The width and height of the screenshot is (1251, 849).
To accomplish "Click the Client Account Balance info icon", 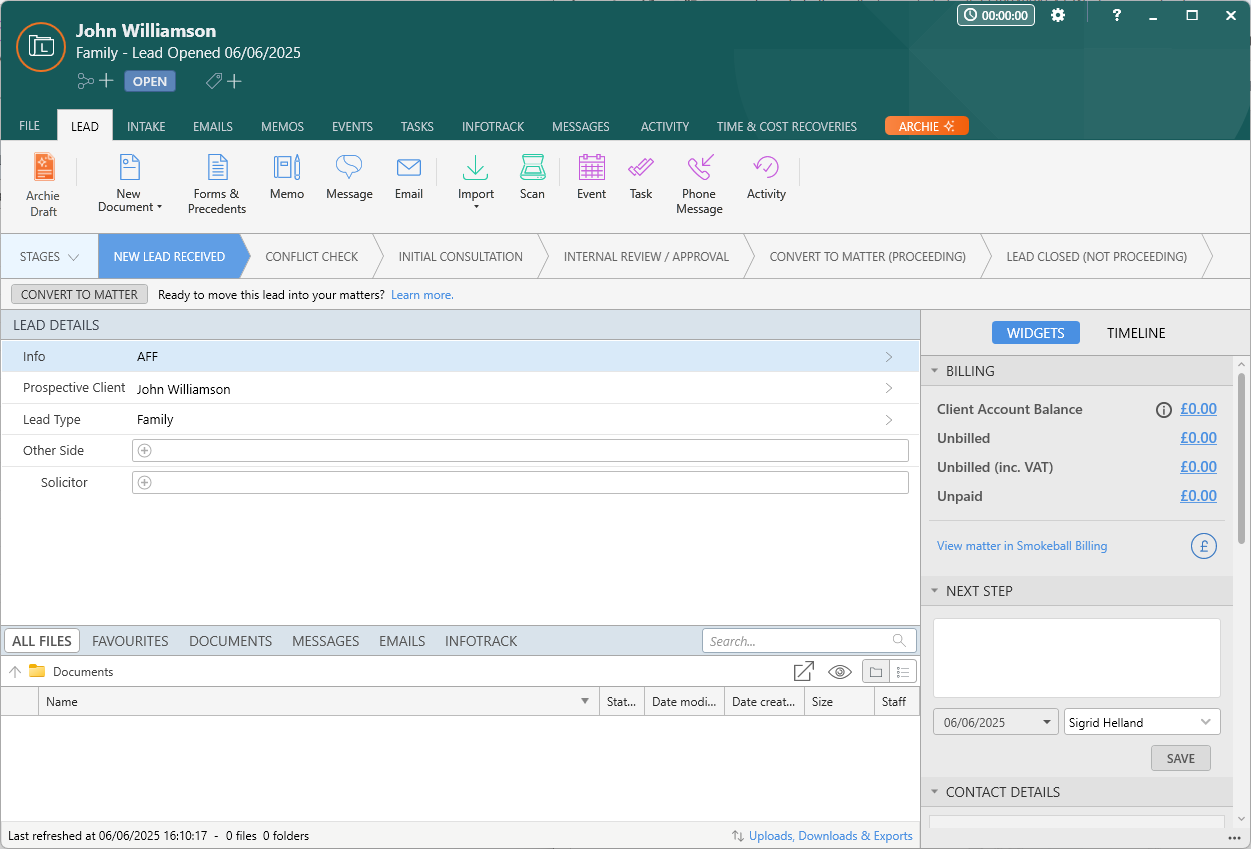I will pyautogui.click(x=1163, y=410).
